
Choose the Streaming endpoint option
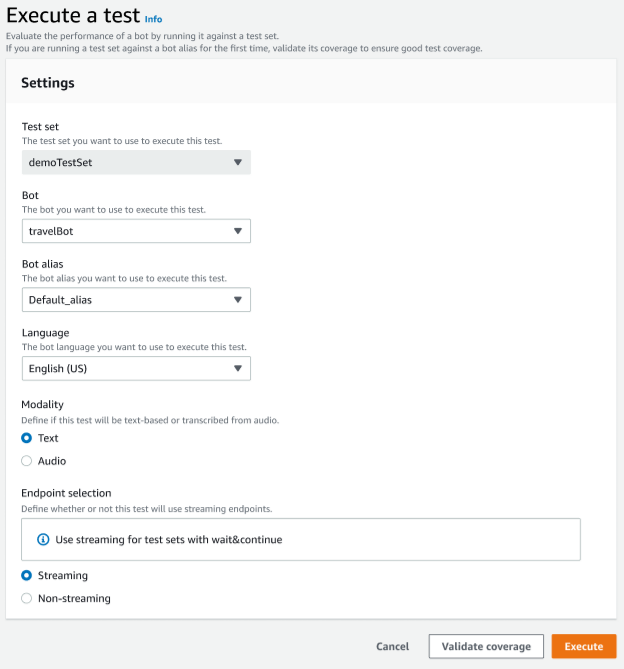(x=27, y=576)
